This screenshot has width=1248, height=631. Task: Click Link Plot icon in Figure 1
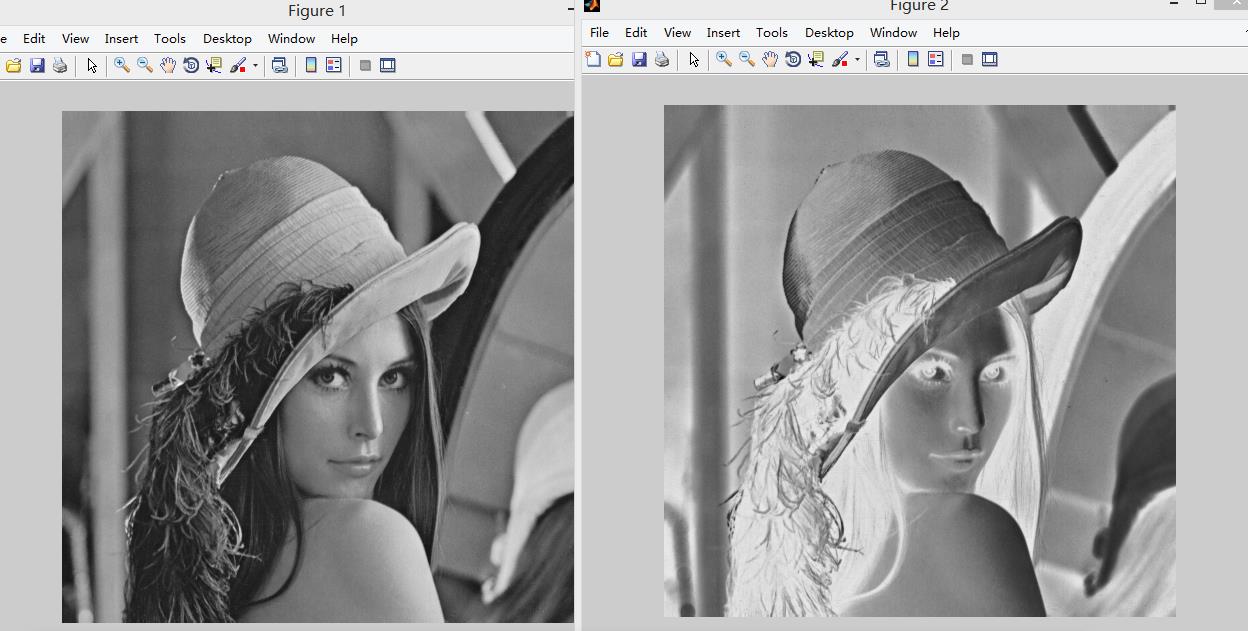[280, 66]
